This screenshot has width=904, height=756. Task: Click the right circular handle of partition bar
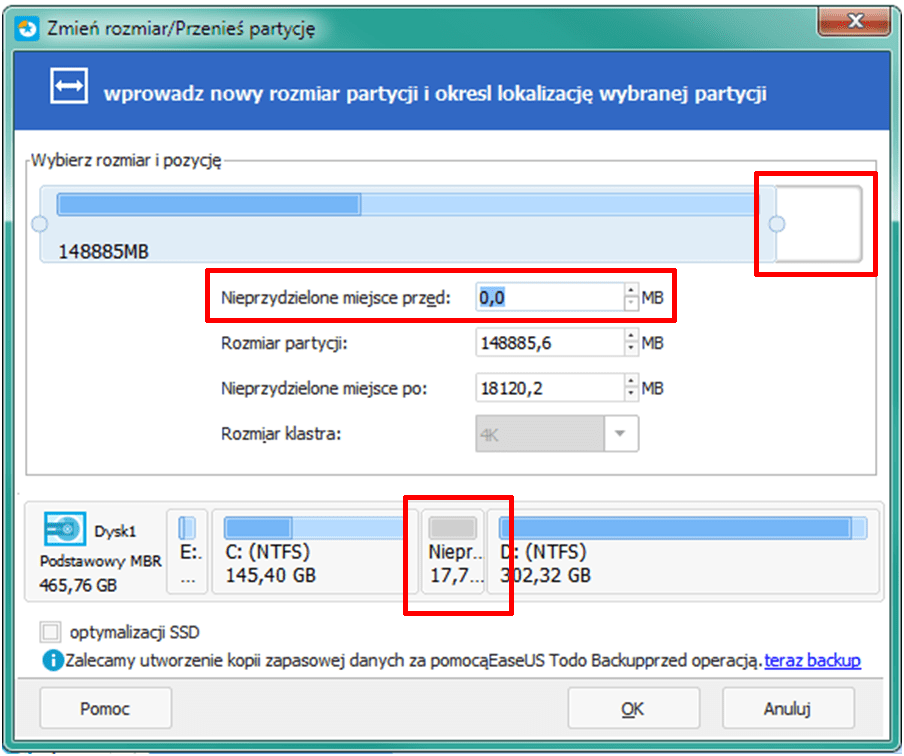pyautogui.click(x=776, y=224)
